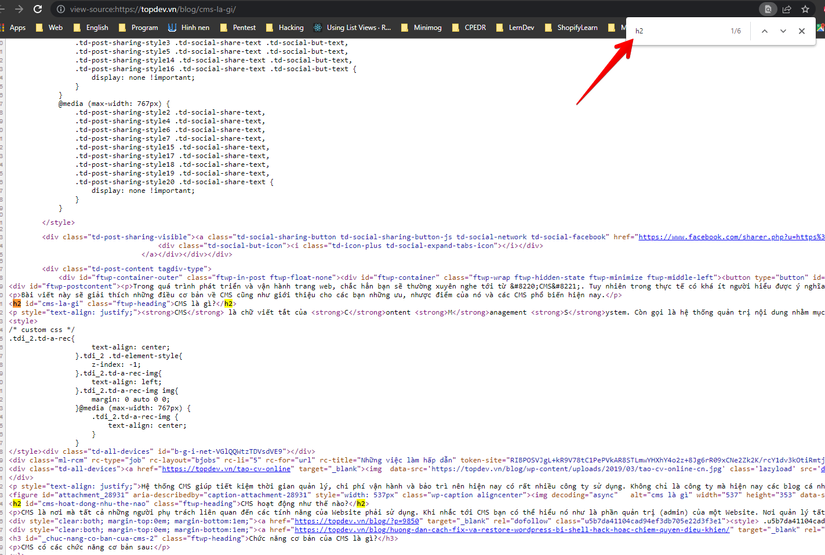Click highlighted closing h2 after 'CMS hoạt động như thế nào?'
This screenshot has width=825, height=555.
click(x=361, y=503)
